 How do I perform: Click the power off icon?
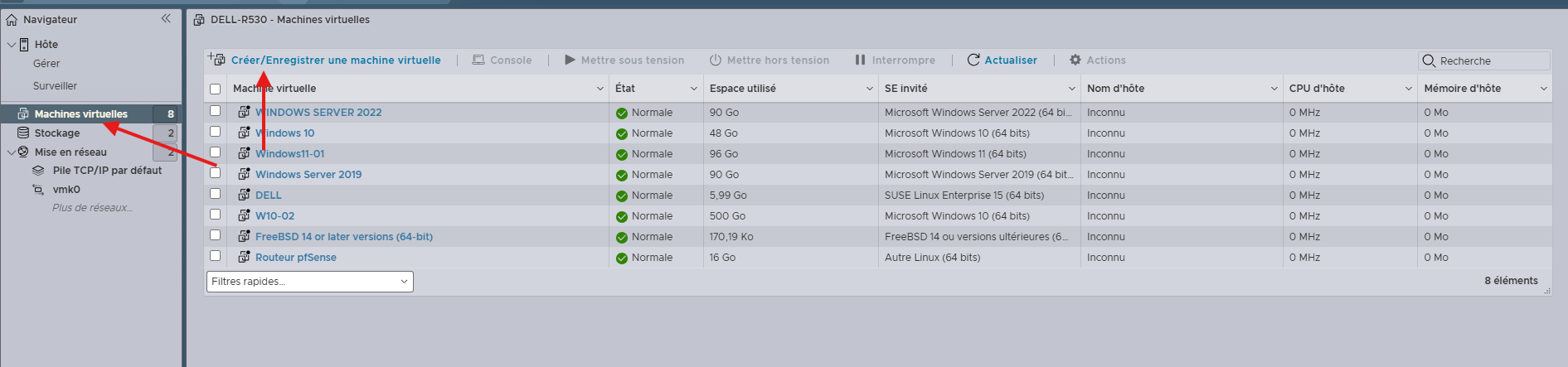[x=716, y=60]
